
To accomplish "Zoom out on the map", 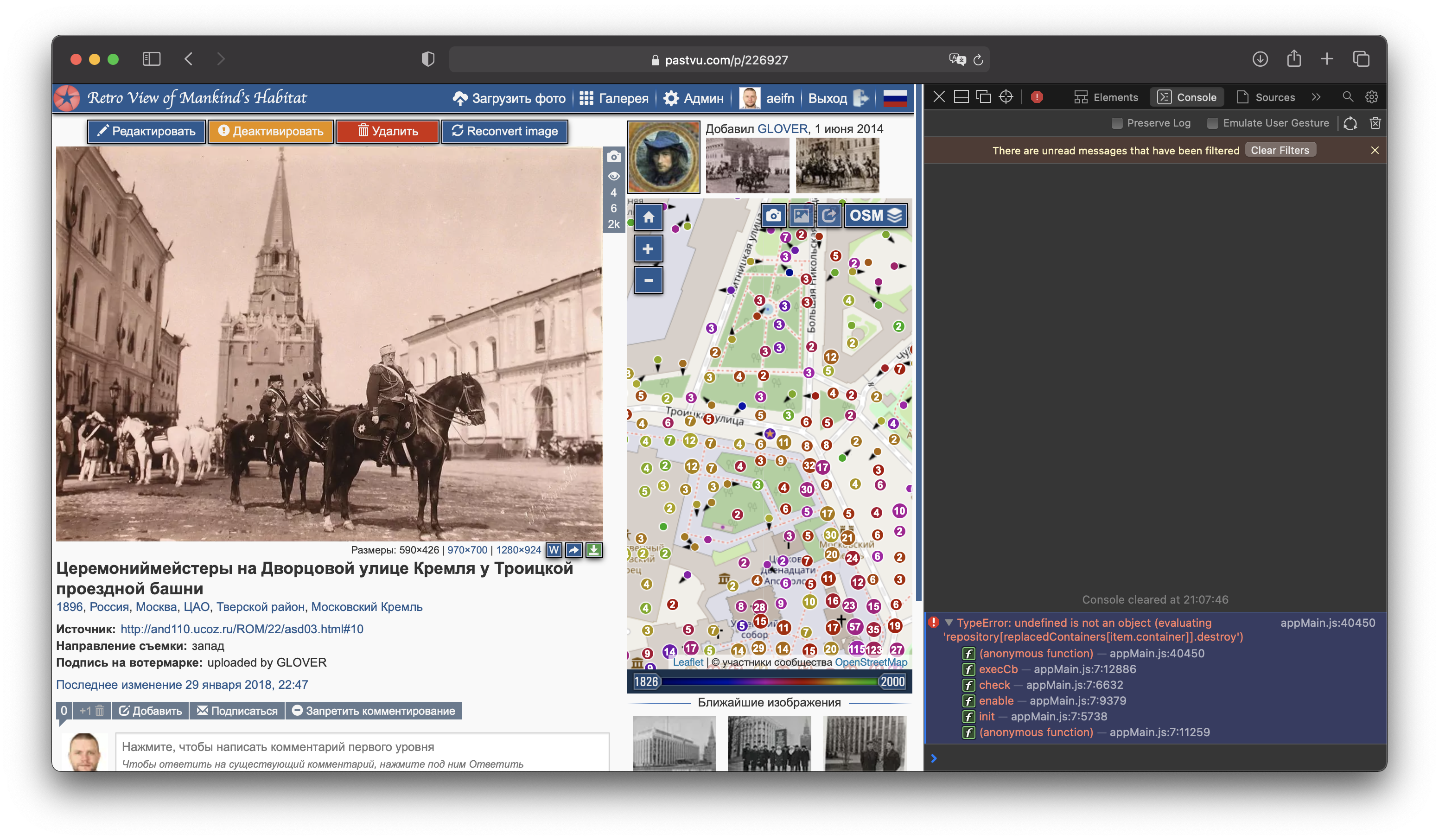I will [648, 280].
